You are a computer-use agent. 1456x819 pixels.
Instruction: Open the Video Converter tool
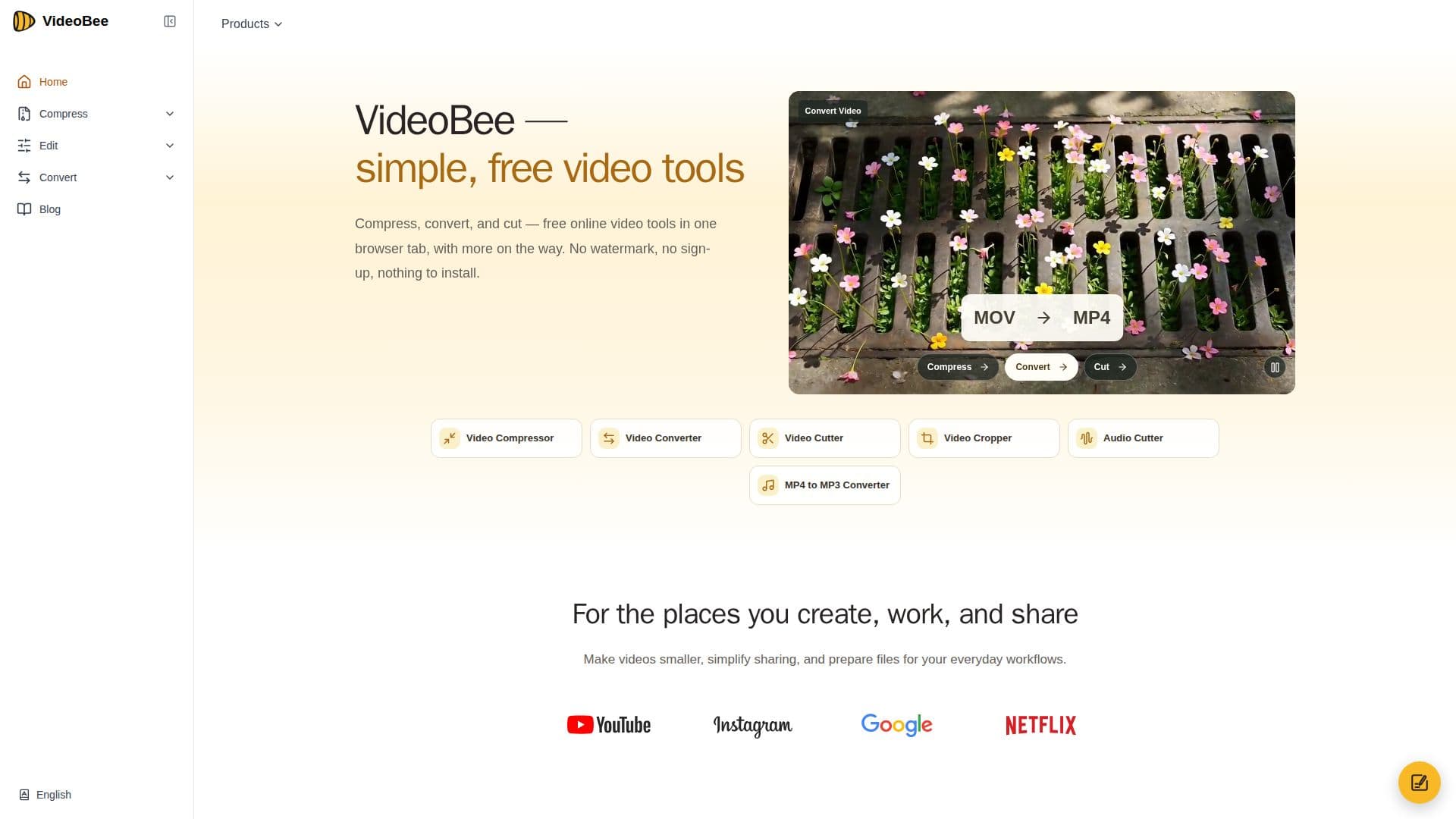click(x=666, y=438)
